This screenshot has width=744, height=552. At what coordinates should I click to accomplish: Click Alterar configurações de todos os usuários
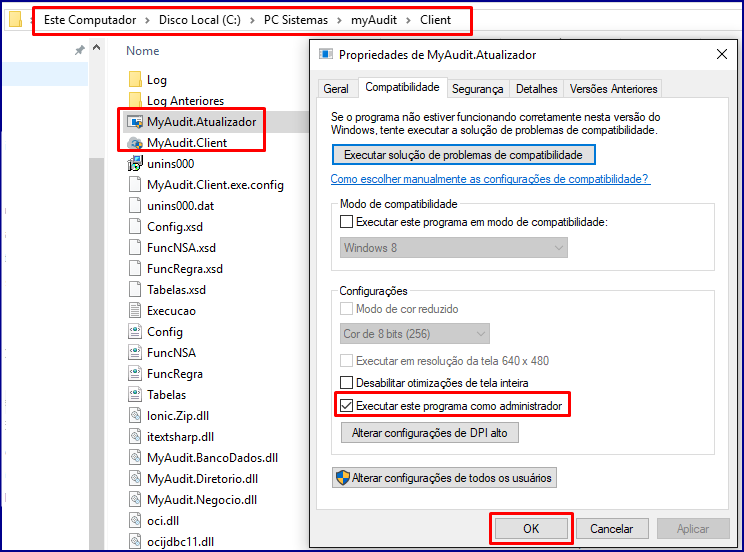(x=444, y=477)
